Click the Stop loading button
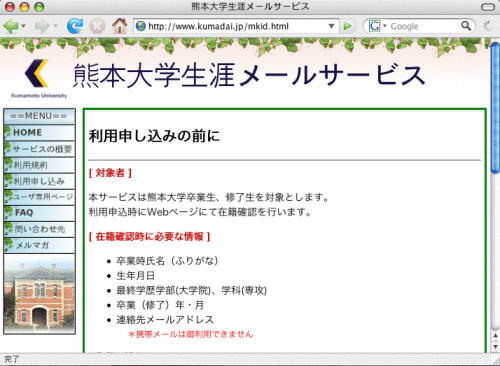 [x=97, y=26]
